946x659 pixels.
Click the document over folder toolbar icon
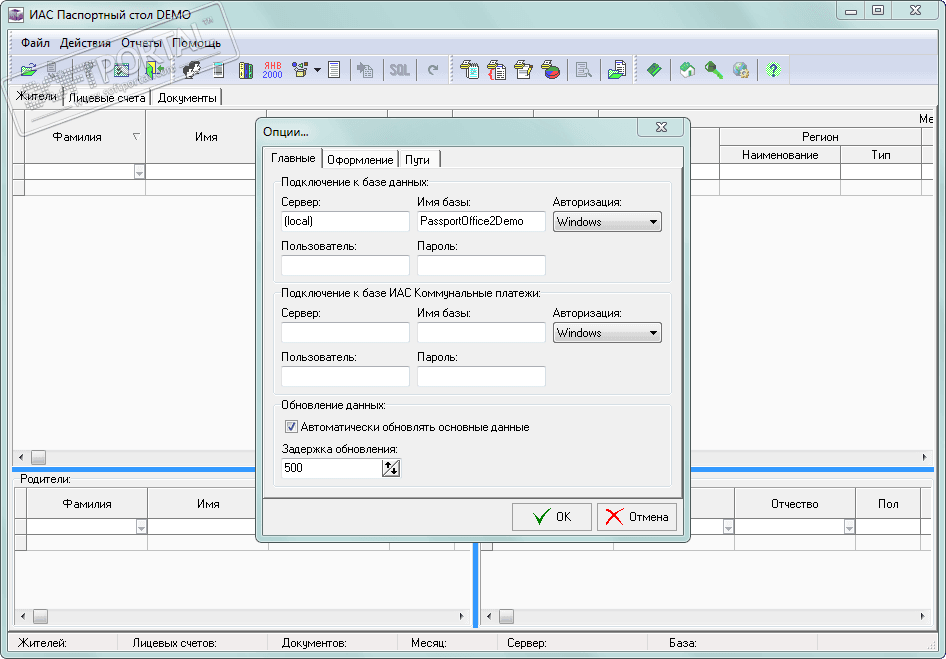tap(617, 70)
